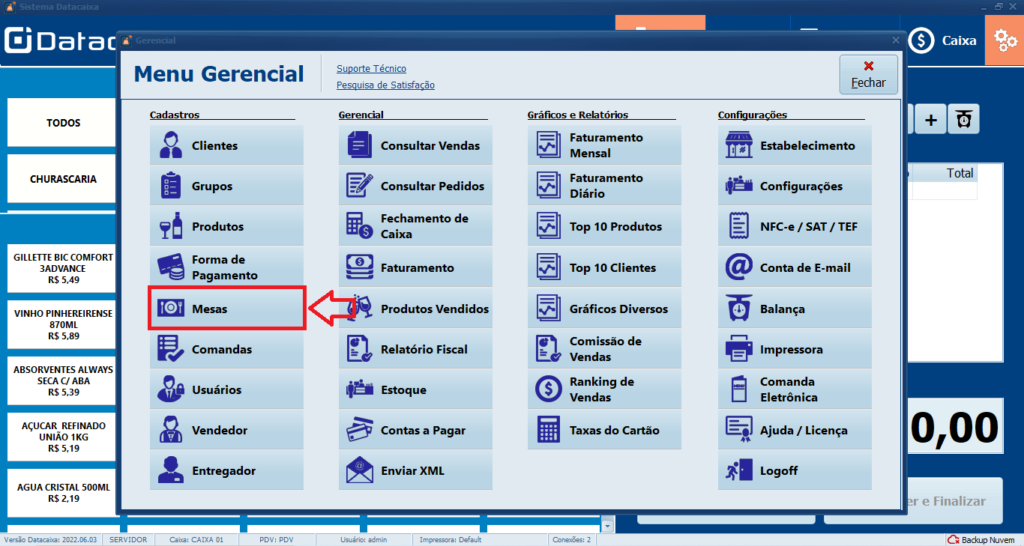
Task: Click the Taxas do Cartão calculator icon
Action: pos(548,431)
